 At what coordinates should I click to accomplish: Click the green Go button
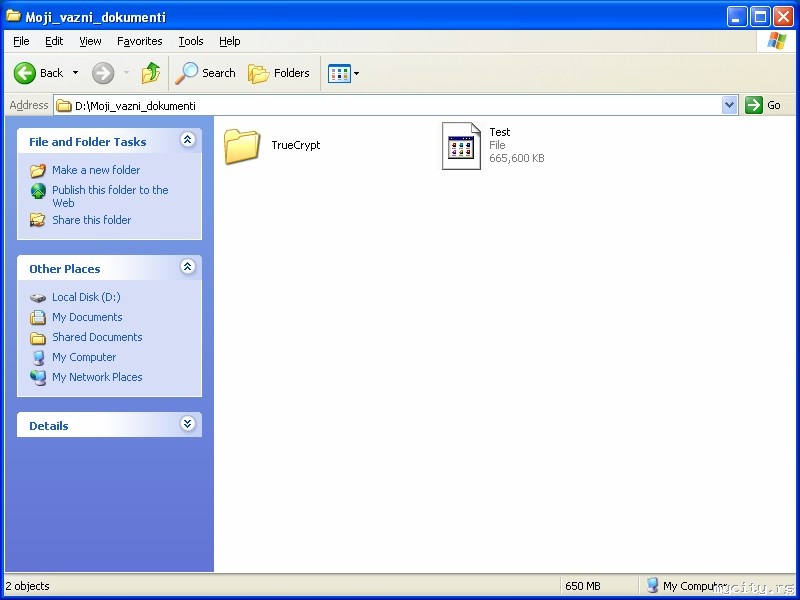click(763, 105)
